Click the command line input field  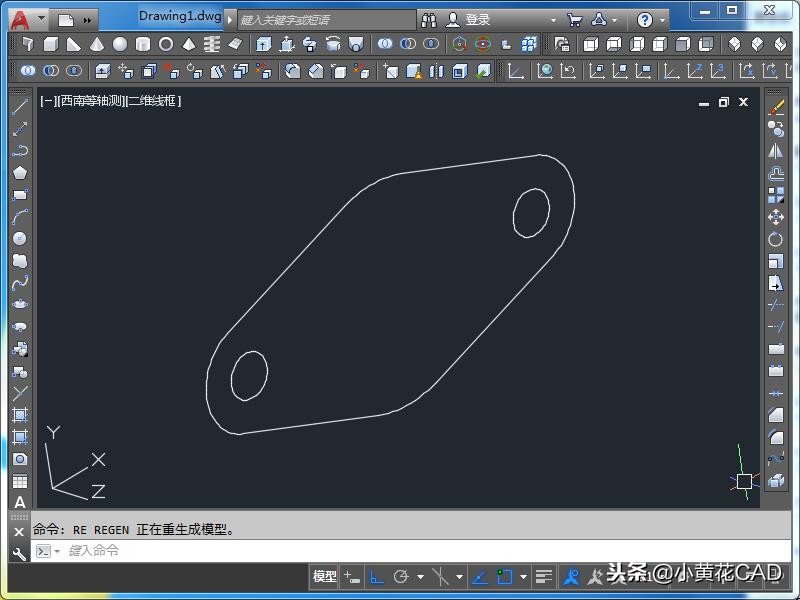click(400, 551)
